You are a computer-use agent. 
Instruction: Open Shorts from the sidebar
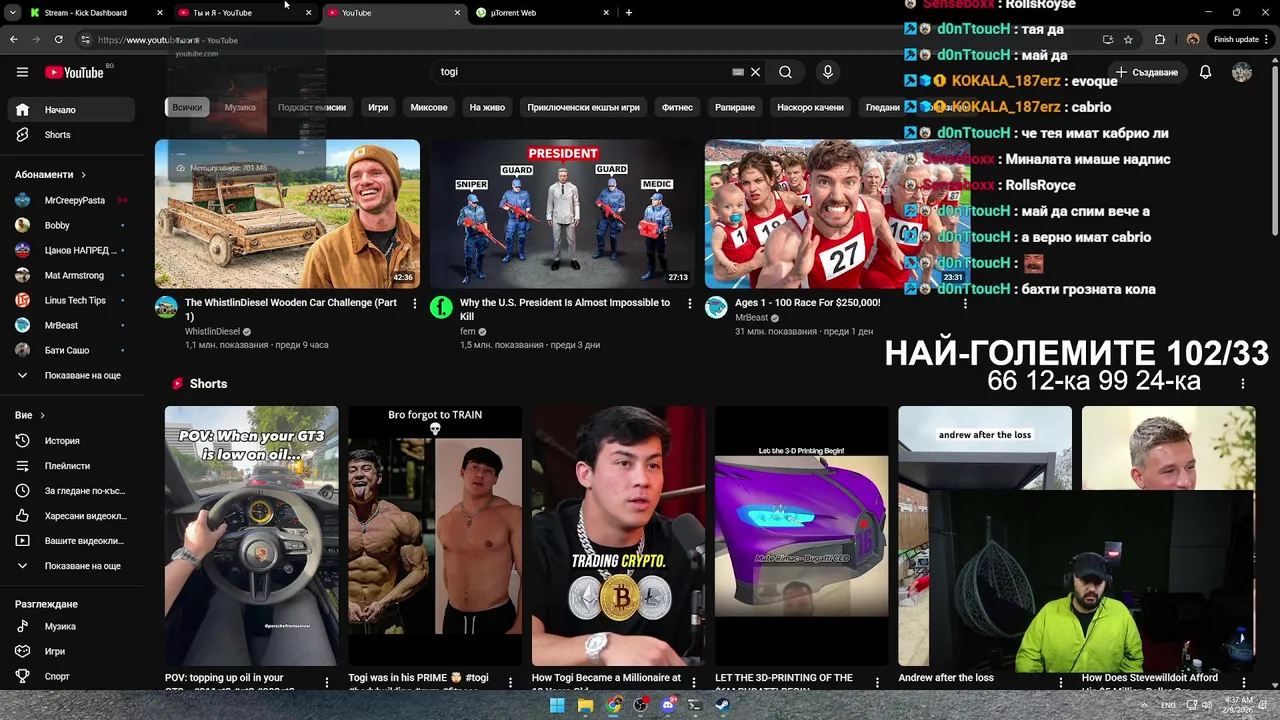tap(70, 135)
